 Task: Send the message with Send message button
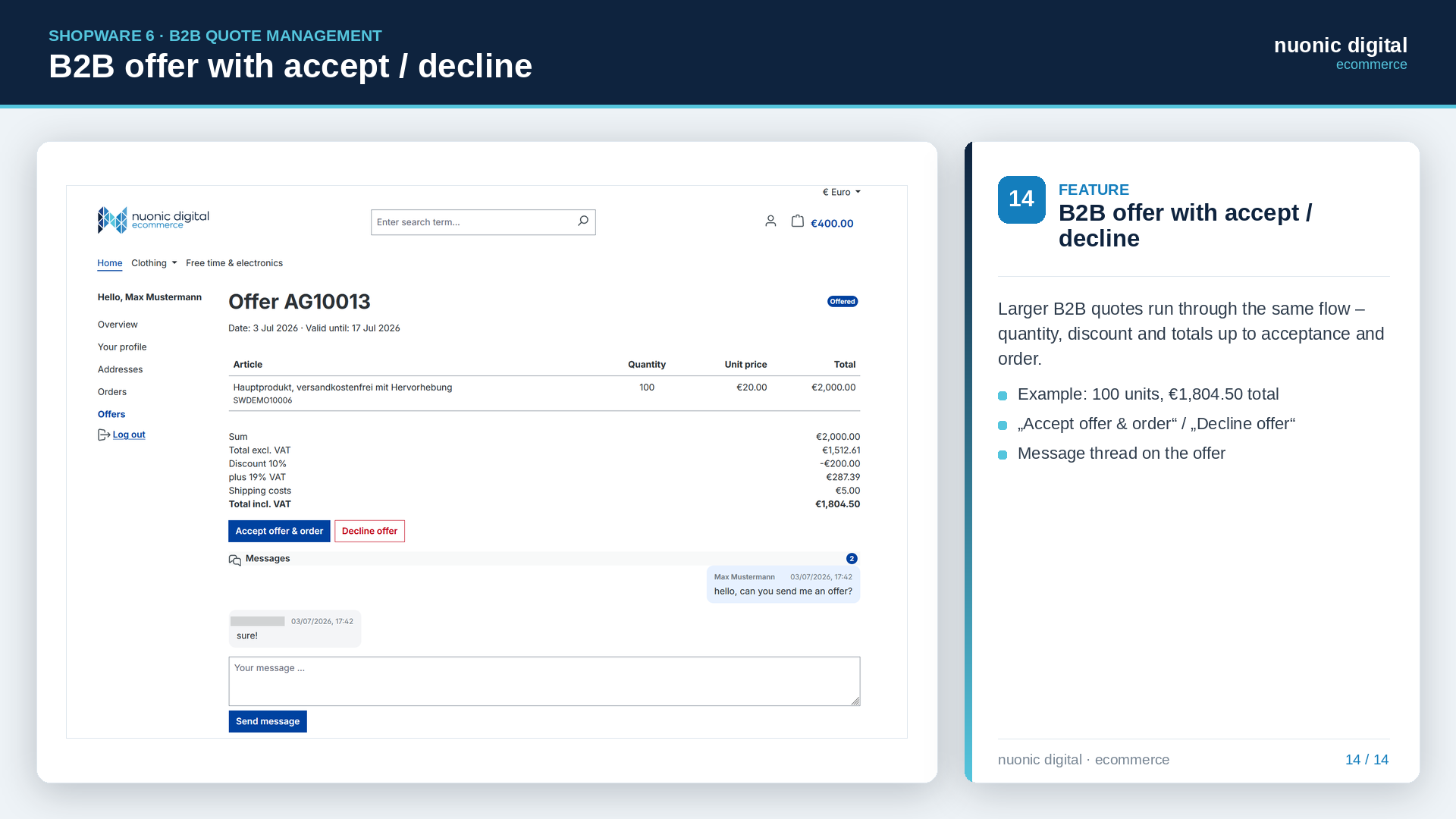(x=268, y=721)
